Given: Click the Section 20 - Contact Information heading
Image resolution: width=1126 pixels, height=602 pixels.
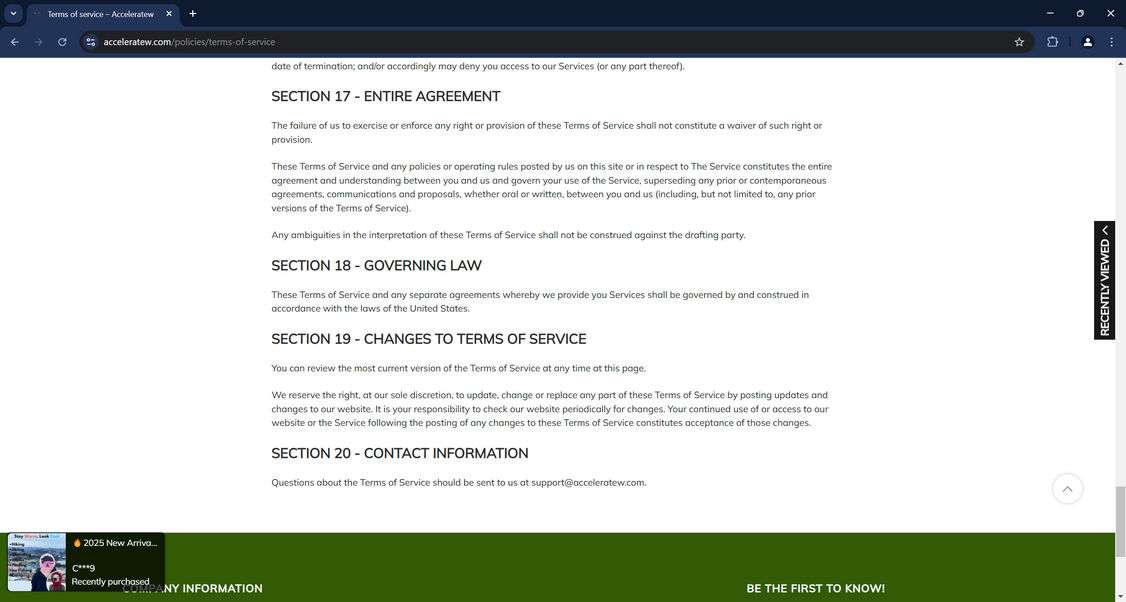Looking at the screenshot, I should (x=400, y=453).
